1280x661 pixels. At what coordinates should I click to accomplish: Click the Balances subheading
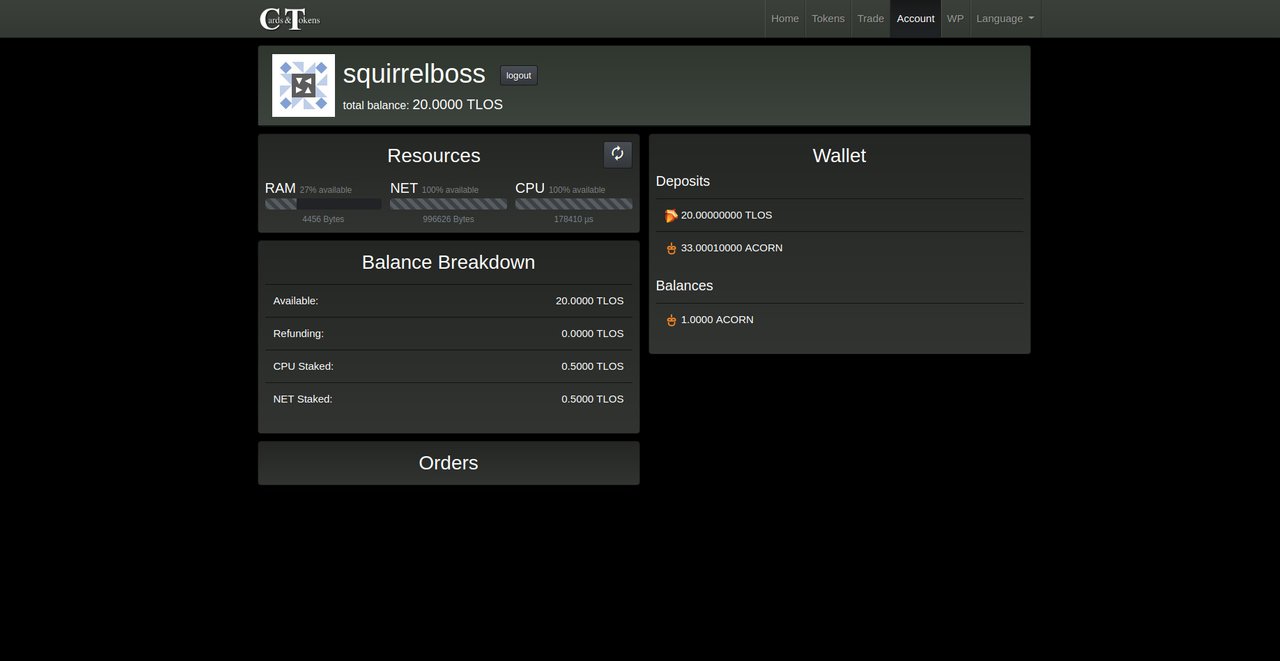pyautogui.click(x=685, y=286)
